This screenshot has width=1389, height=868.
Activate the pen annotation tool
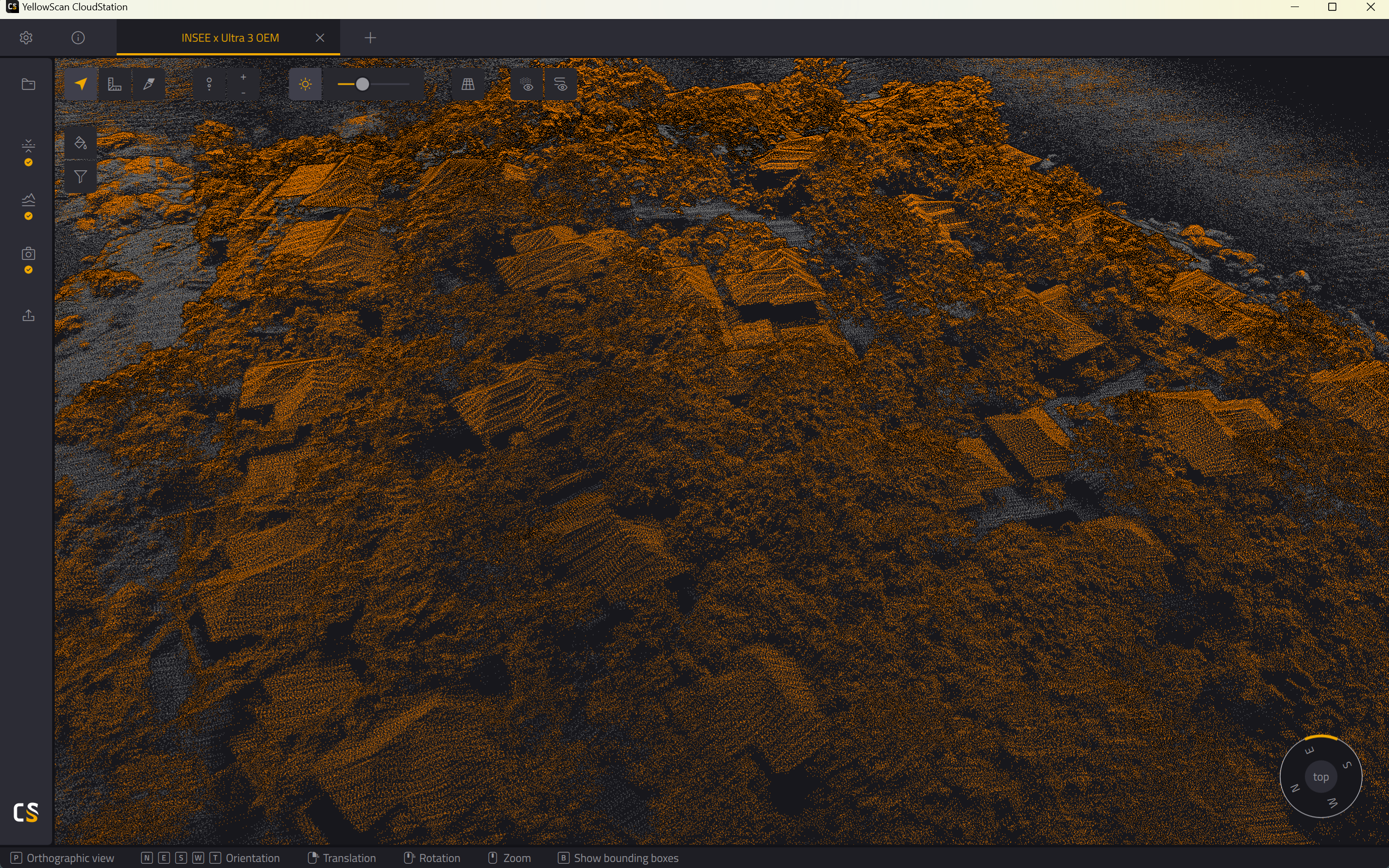click(x=149, y=85)
